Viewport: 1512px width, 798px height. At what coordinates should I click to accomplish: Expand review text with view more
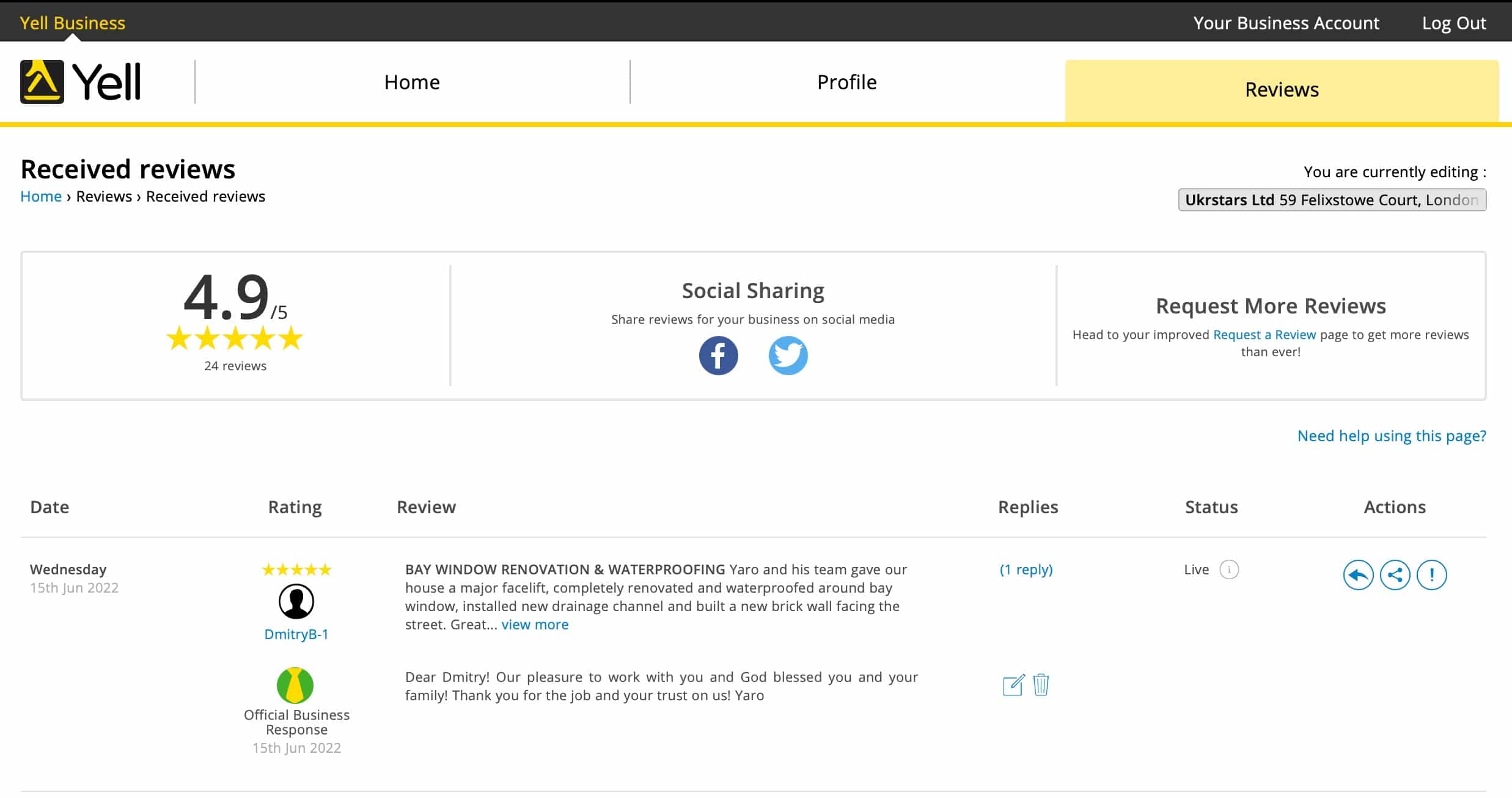[535, 624]
